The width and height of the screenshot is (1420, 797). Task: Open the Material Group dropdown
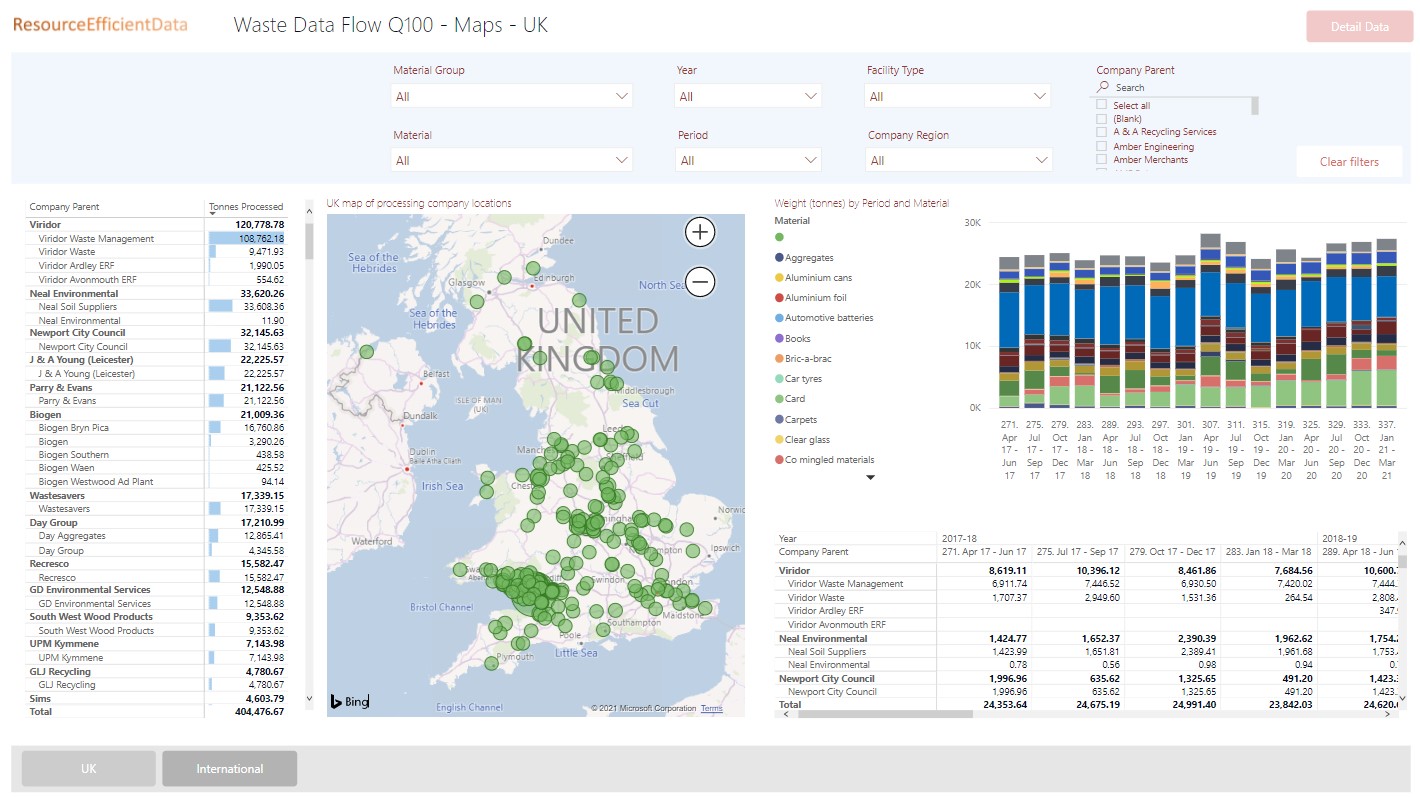(511, 97)
